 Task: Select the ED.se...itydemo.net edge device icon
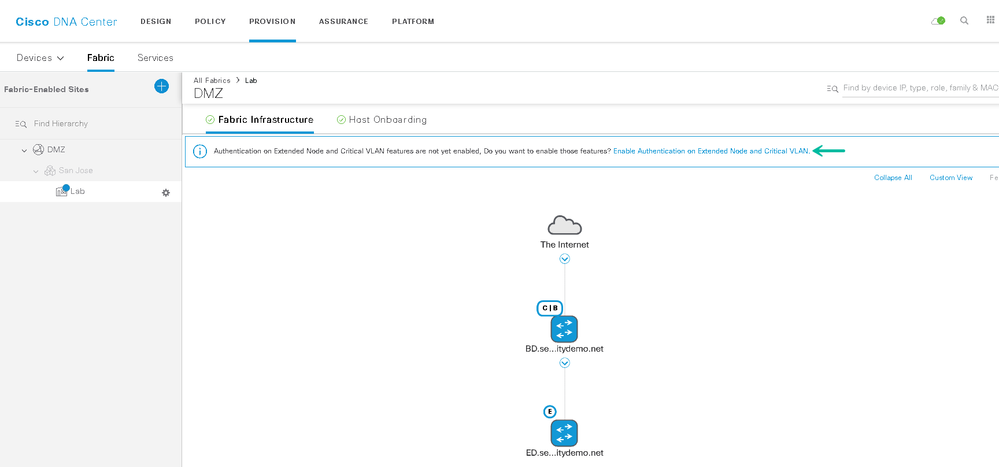[x=564, y=433]
